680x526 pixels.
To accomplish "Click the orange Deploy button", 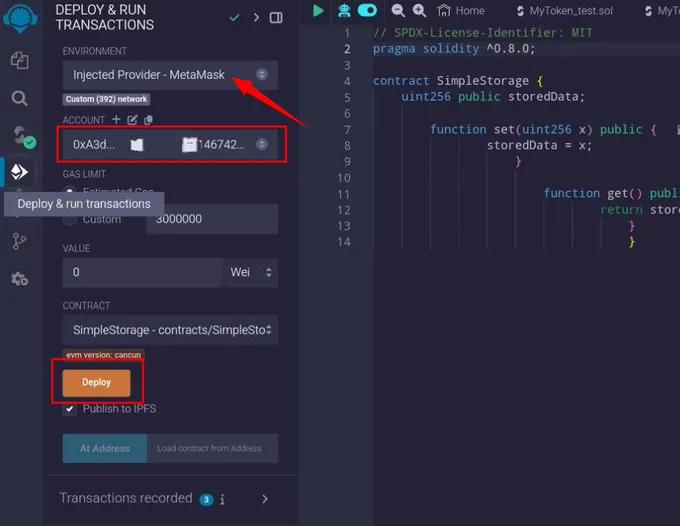I will point(96,382).
